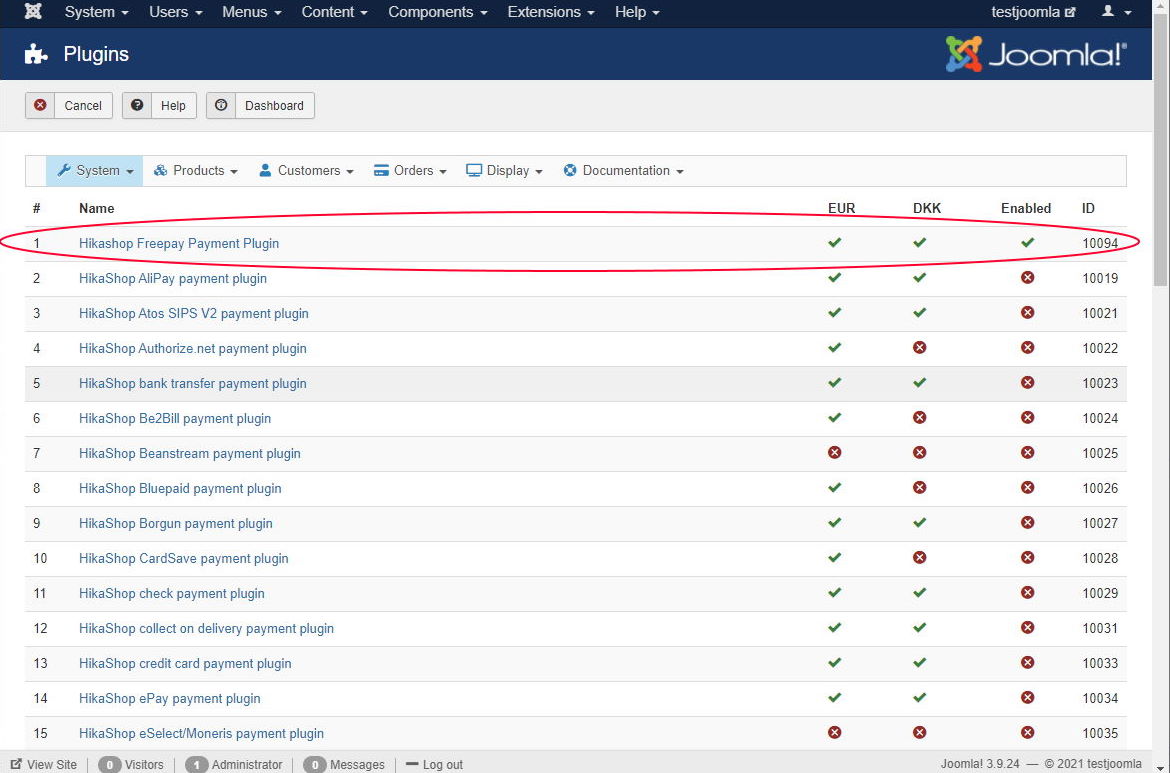Viewport: 1170px width, 773px height.
Task: Click ID value 10094
Action: tap(1100, 243)
